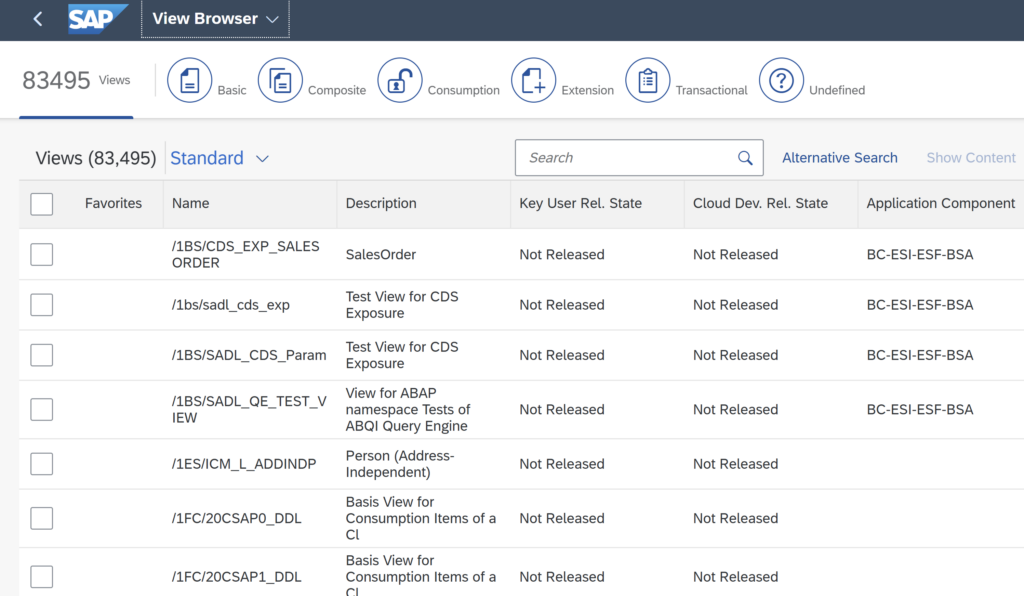The height and width of the screenshot is (596, 1024).
Task: Open view /1FC/20CSAP1_DDL
Action: point(236,577)
